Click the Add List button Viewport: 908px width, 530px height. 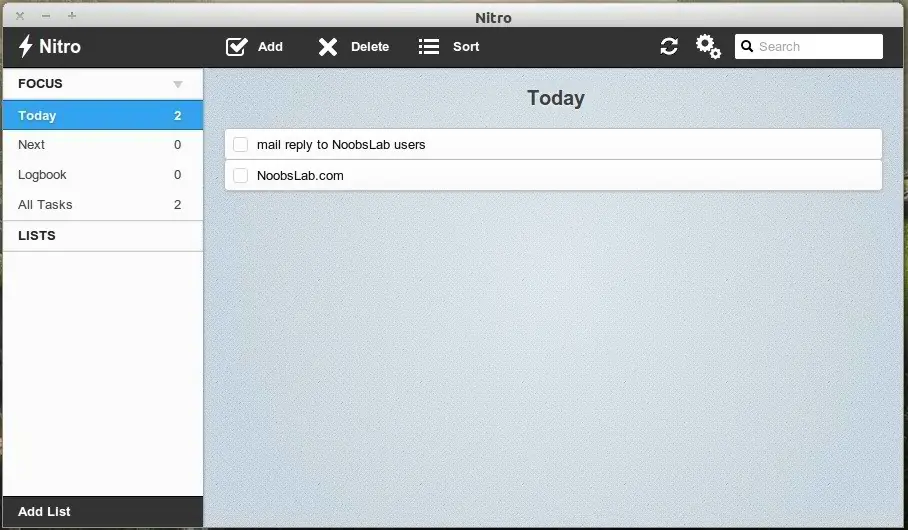[x=103, y=511]
